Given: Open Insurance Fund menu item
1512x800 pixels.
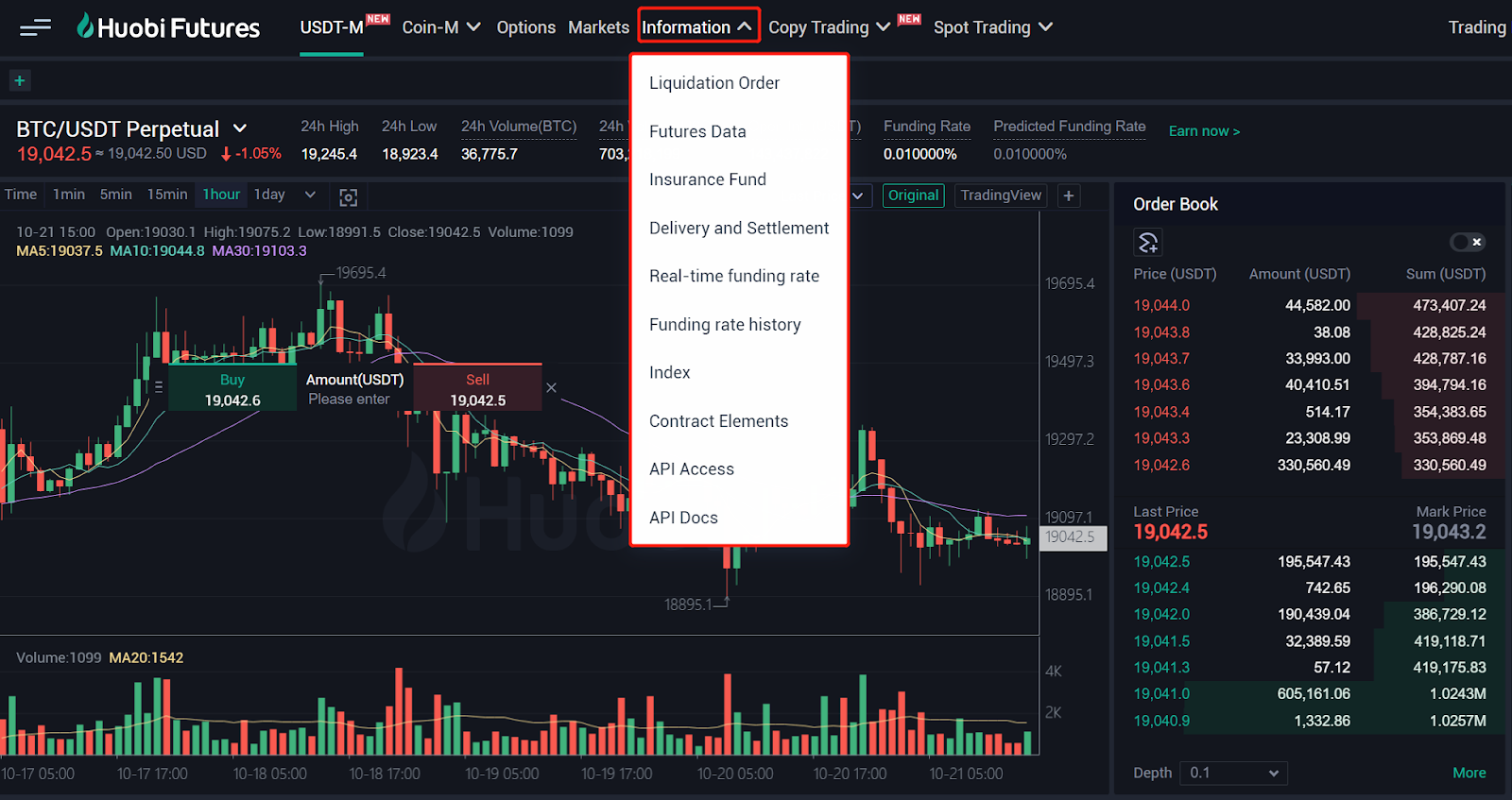Looking at the screenshot, I should [708, 179].
